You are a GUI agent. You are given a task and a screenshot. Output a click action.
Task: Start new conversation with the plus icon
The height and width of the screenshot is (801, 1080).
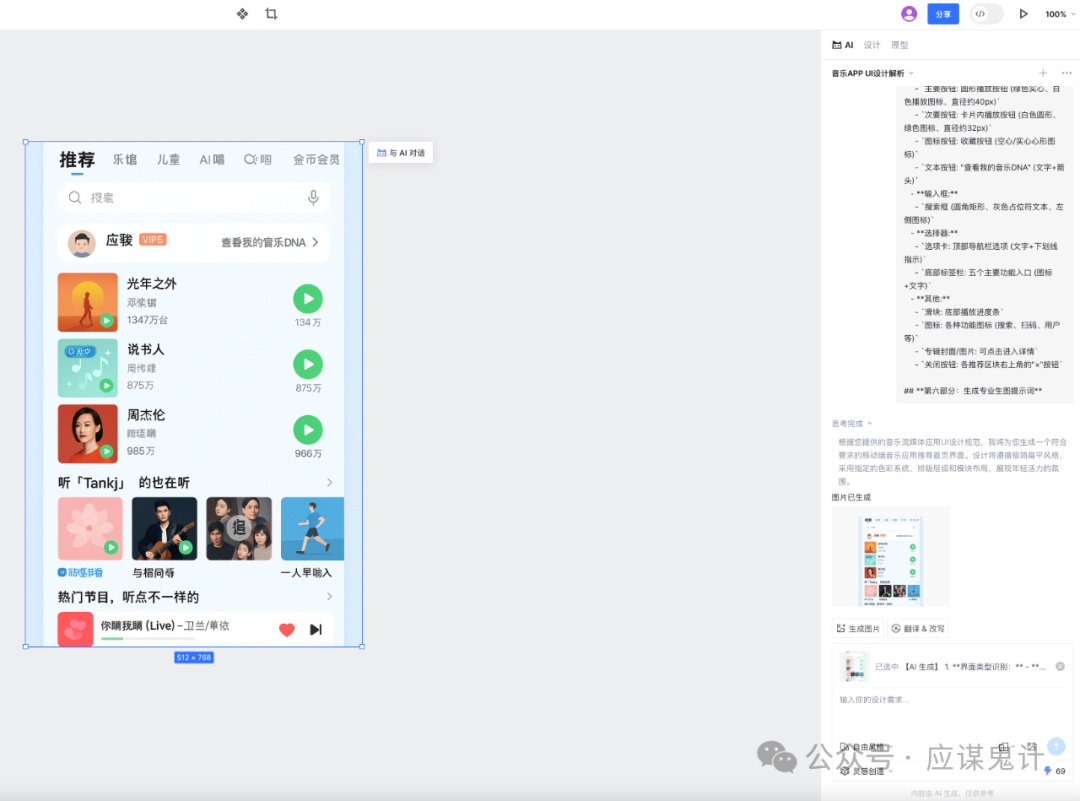point(1043,73)
